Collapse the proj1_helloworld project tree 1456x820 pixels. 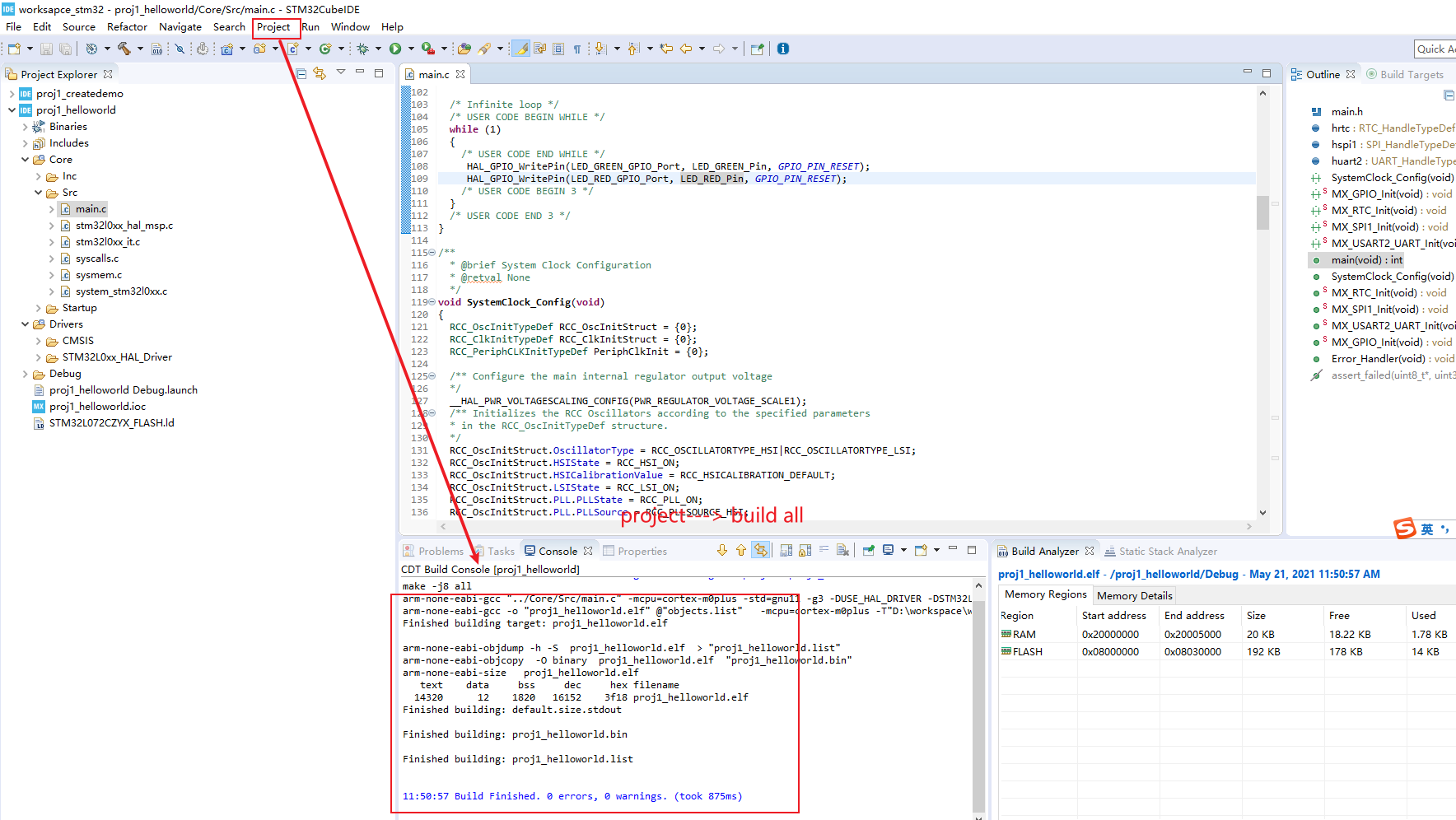[x=12, y=109]
